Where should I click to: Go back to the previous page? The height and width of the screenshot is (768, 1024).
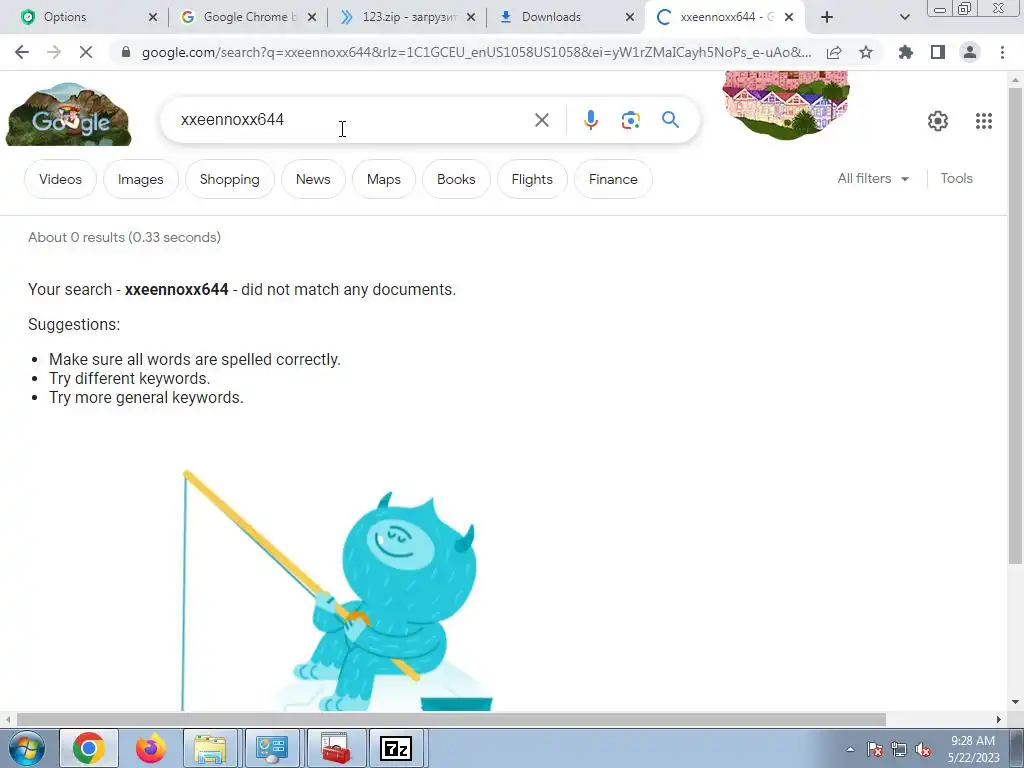point(22,52)
